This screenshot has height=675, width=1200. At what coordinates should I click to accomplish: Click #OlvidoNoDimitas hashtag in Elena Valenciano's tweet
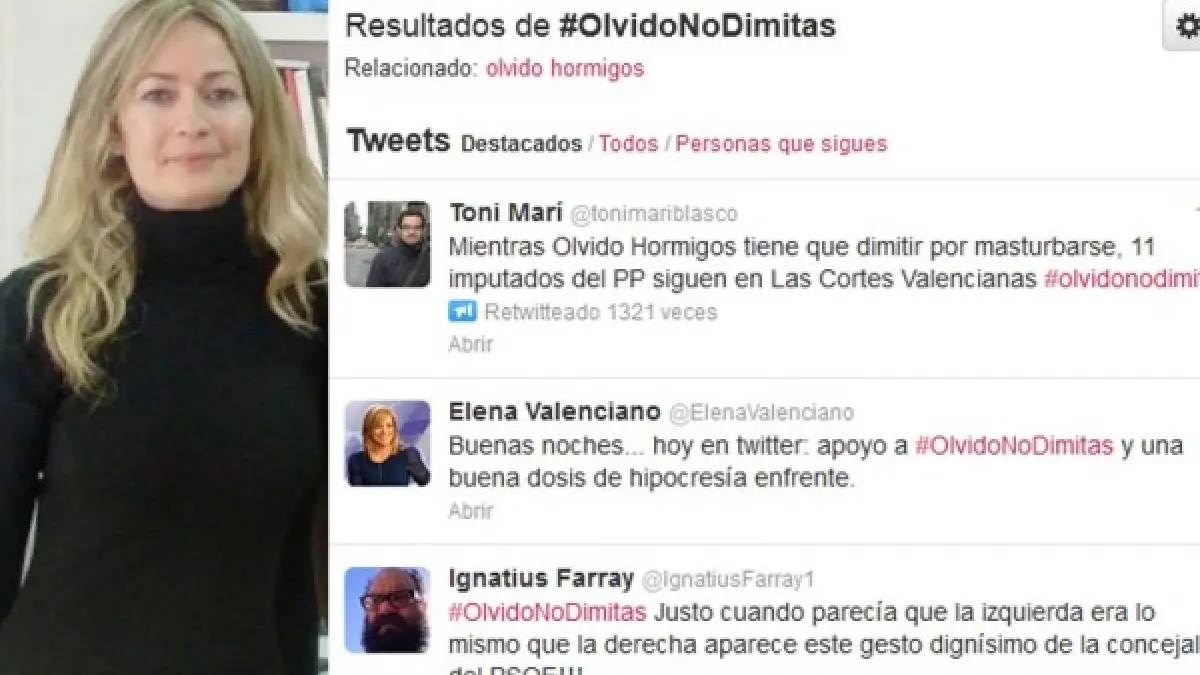pyautogui.click(x=1014, y=446)
